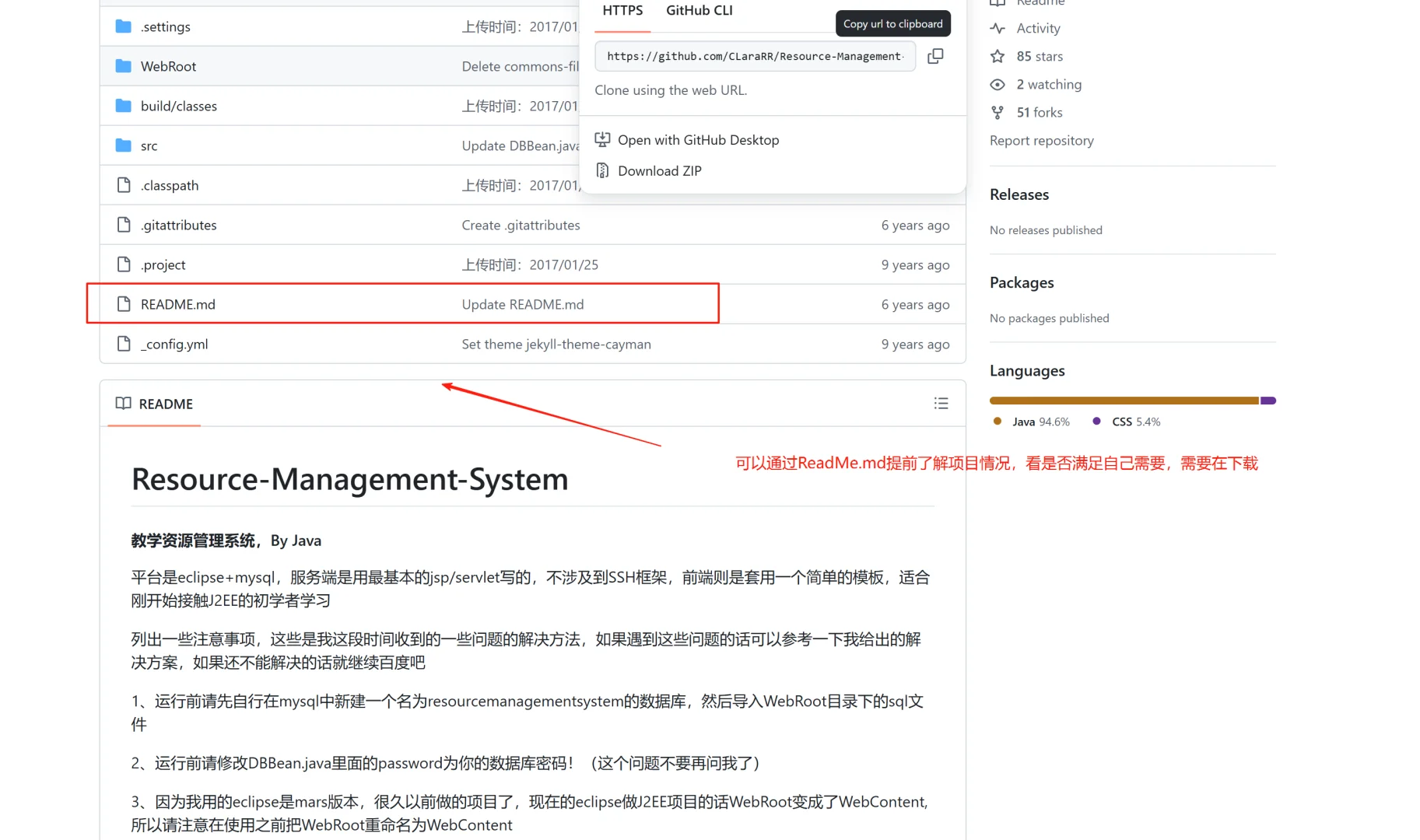Open the .settings folder
This screenshot has height=840, width=1420.
pos(166,26)
